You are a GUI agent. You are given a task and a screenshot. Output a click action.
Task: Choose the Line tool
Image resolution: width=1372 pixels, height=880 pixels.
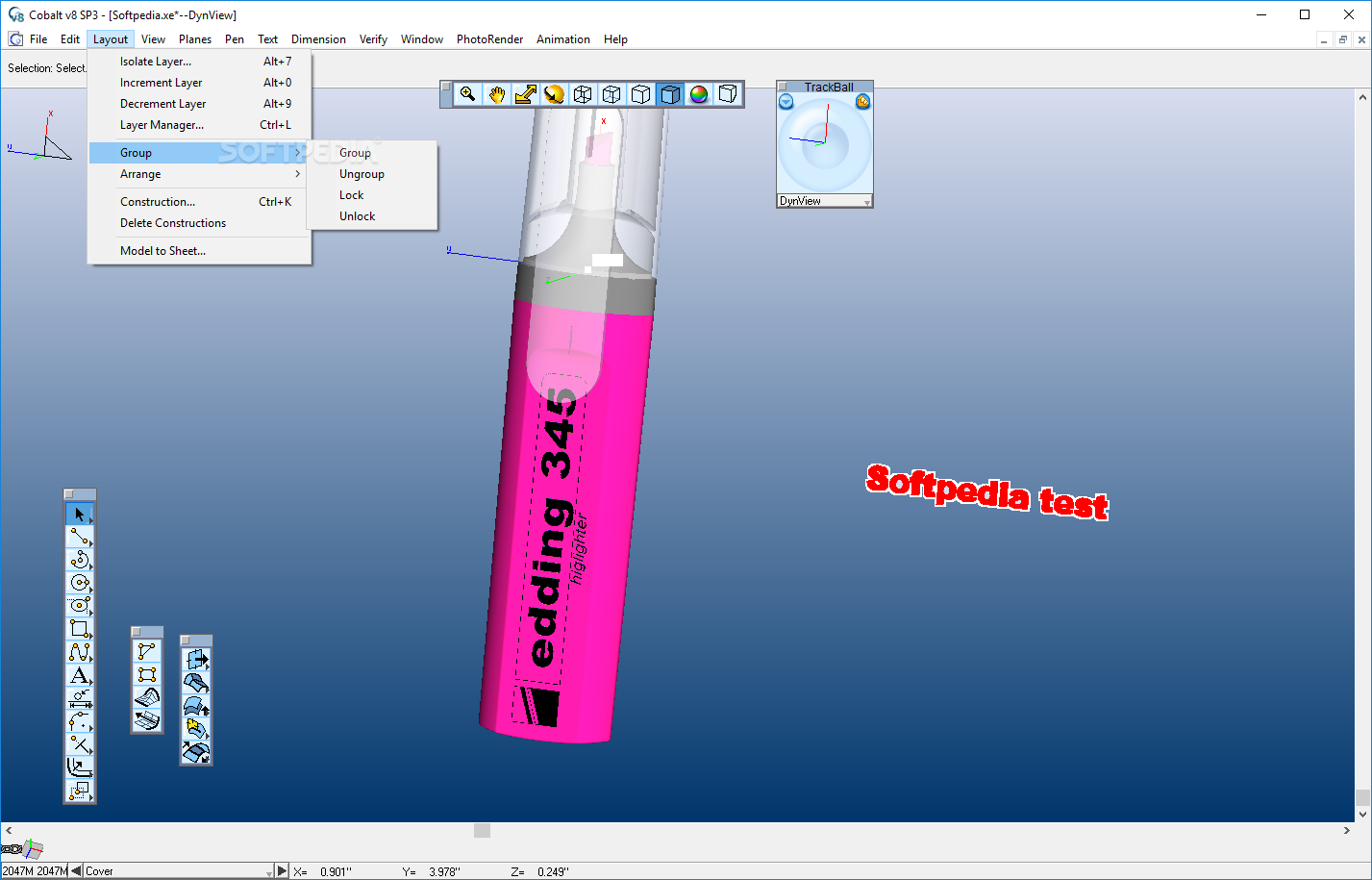80,537
